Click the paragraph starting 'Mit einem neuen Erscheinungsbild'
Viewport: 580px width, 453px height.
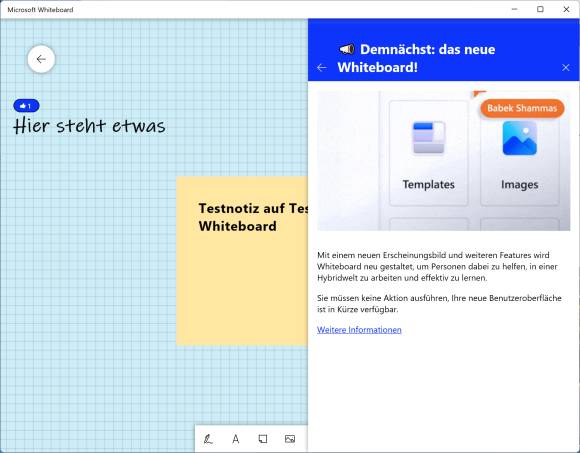click(437, 267)
